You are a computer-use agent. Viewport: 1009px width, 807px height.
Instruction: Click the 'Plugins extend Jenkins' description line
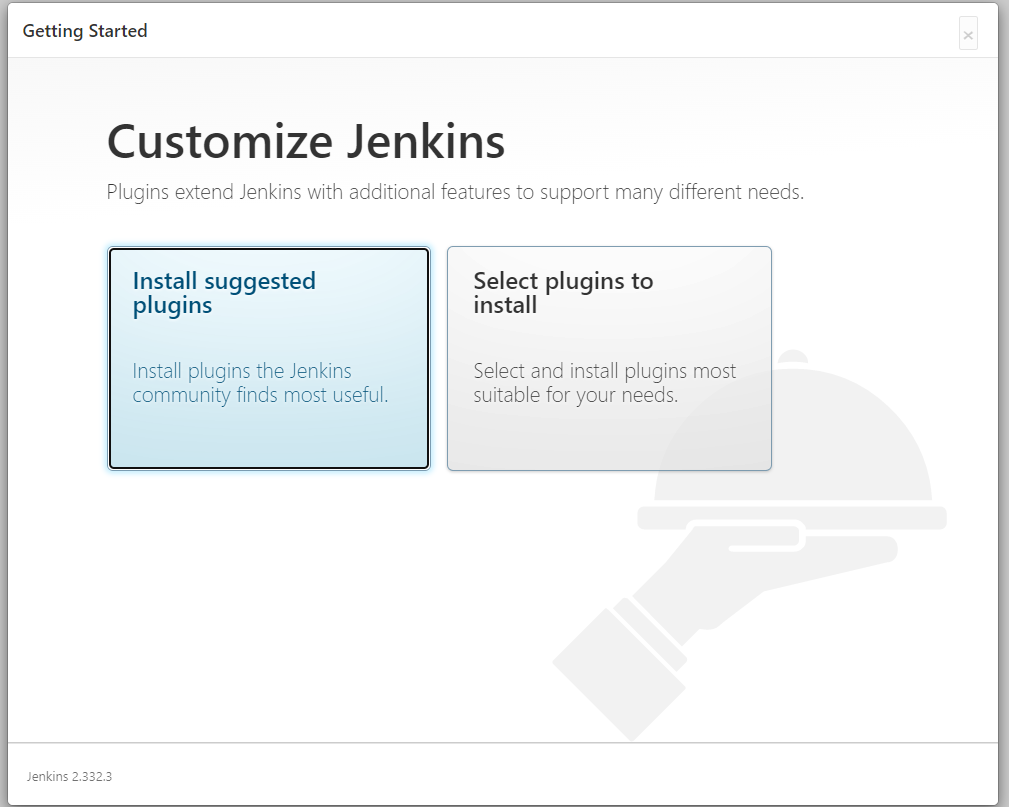pyautogui.click(x=455, y=192)
